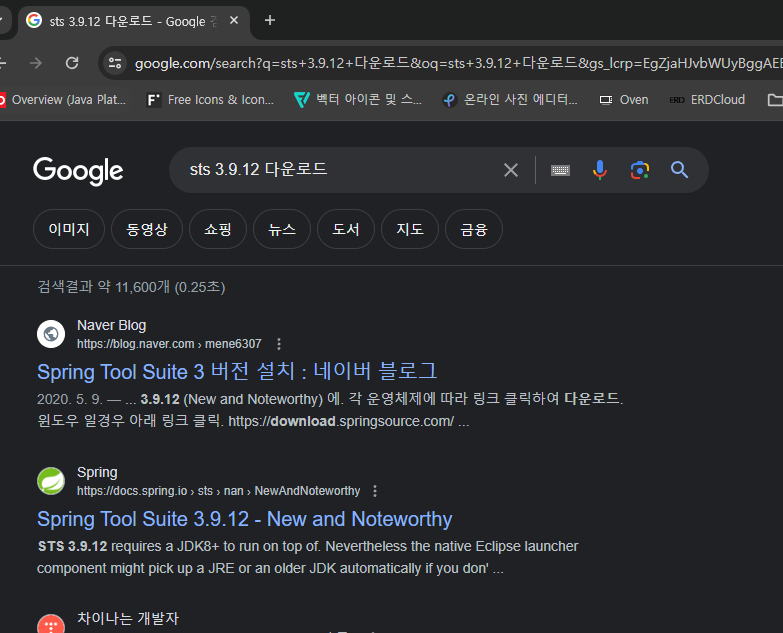Open Spring Tool Suite 3 버전 설치 result
The width and height of the screenshot is (783, 633).
[x=237, y=372]
